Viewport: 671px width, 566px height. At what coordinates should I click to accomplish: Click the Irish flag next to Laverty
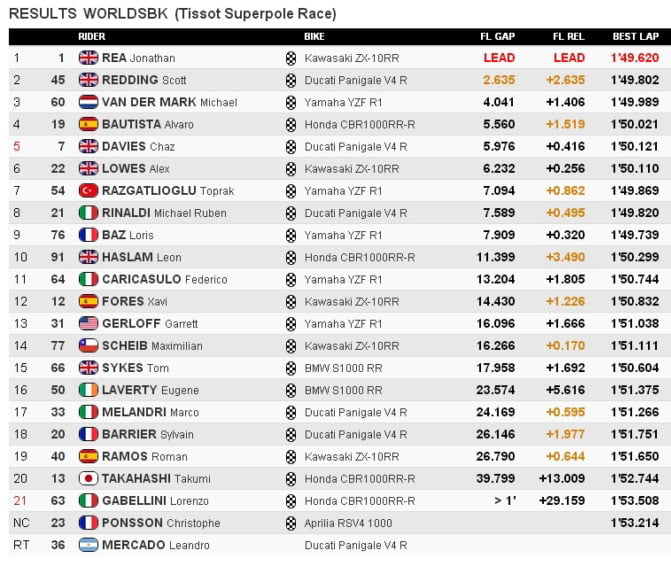coord(88,389)
